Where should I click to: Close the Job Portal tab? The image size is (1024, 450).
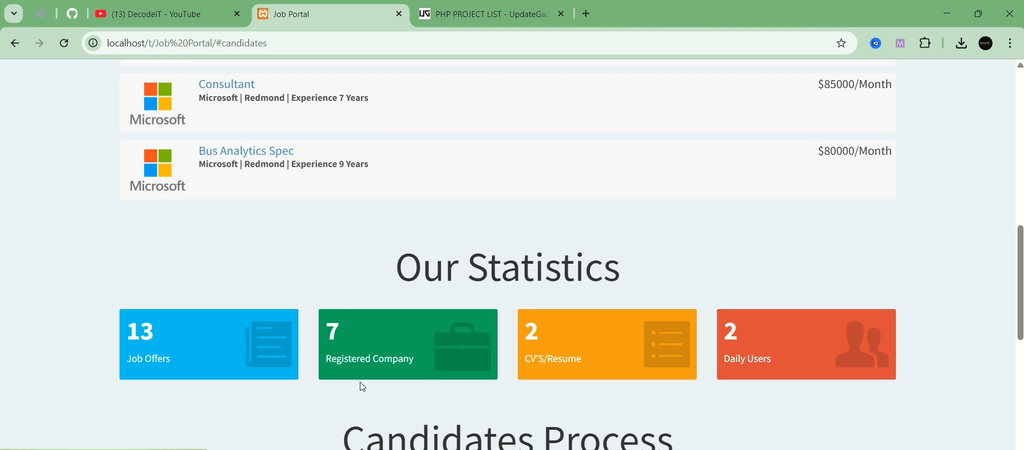pyautogui.click(x=399, y=14)
